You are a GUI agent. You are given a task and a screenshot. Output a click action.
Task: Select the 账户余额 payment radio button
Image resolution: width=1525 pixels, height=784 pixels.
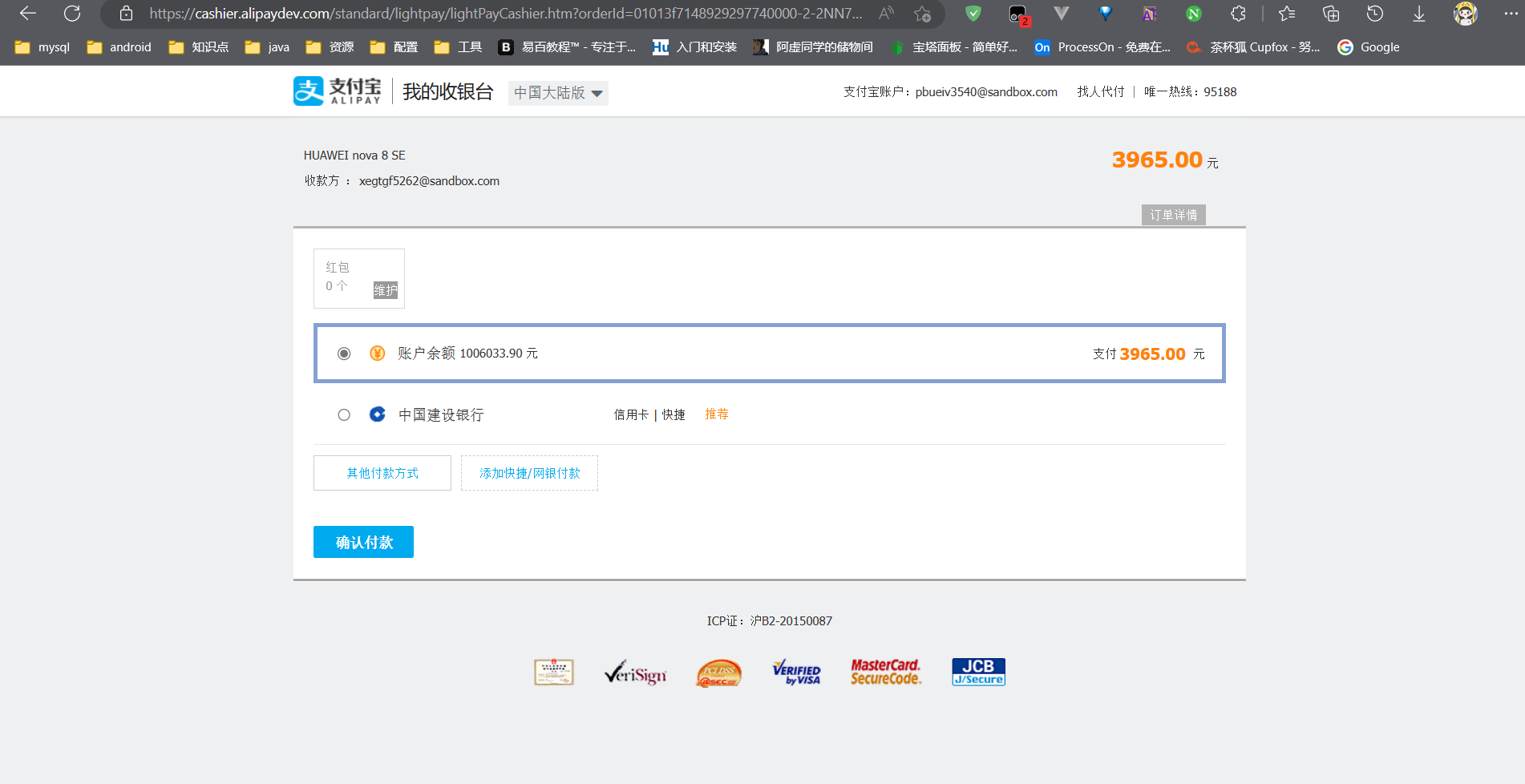click(344, 354)
